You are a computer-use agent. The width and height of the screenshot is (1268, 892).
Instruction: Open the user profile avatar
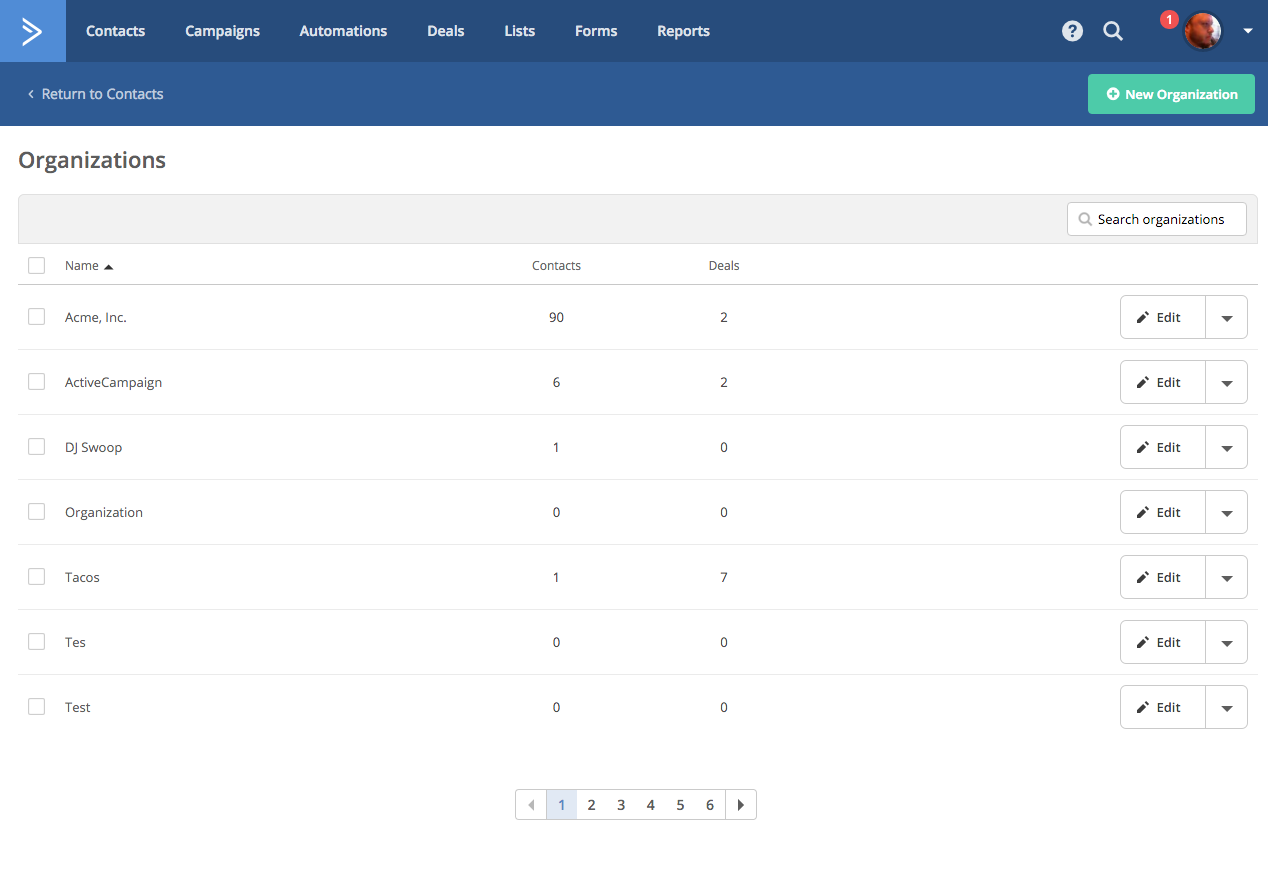click(1202, 32)
